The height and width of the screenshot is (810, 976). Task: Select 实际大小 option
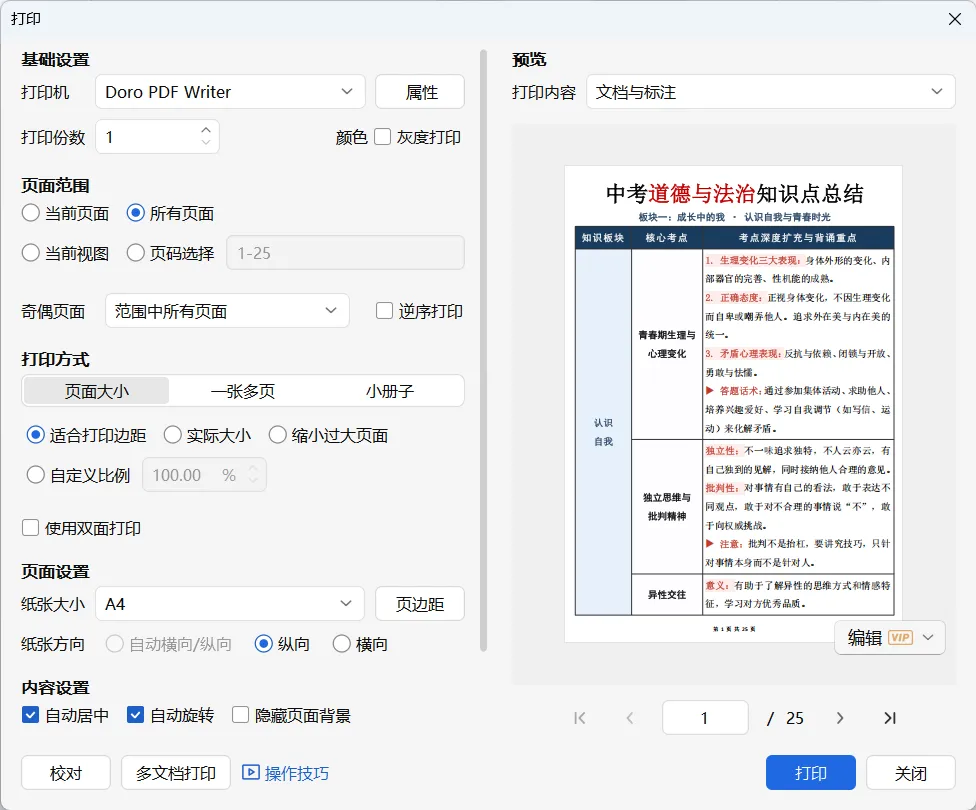coord(172,435)
